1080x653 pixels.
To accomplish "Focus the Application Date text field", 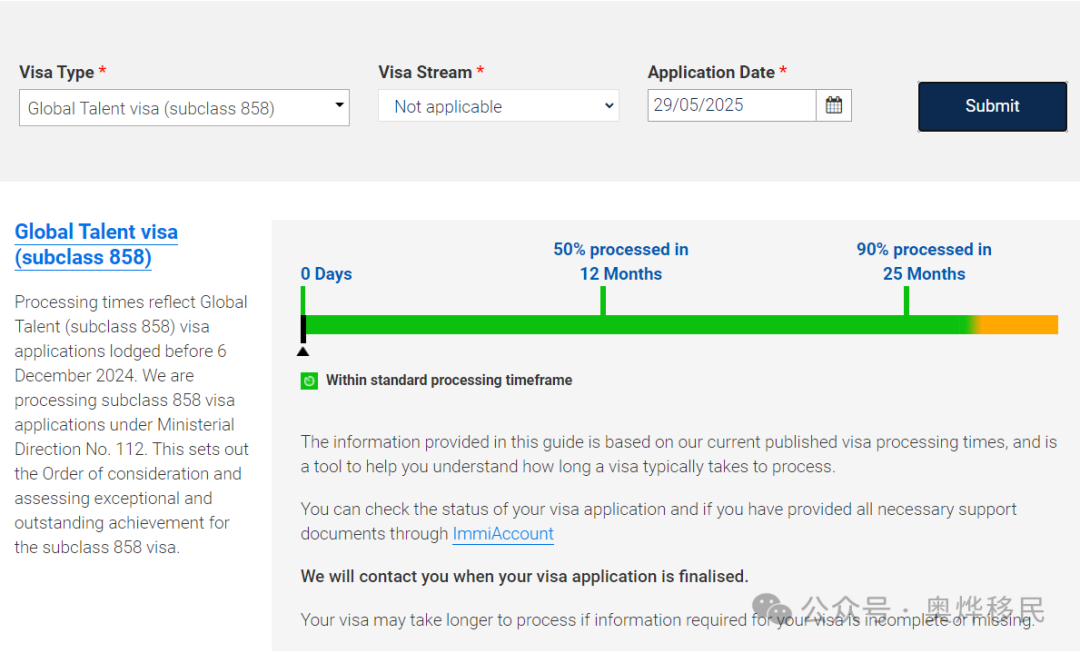I will [732, 105].
